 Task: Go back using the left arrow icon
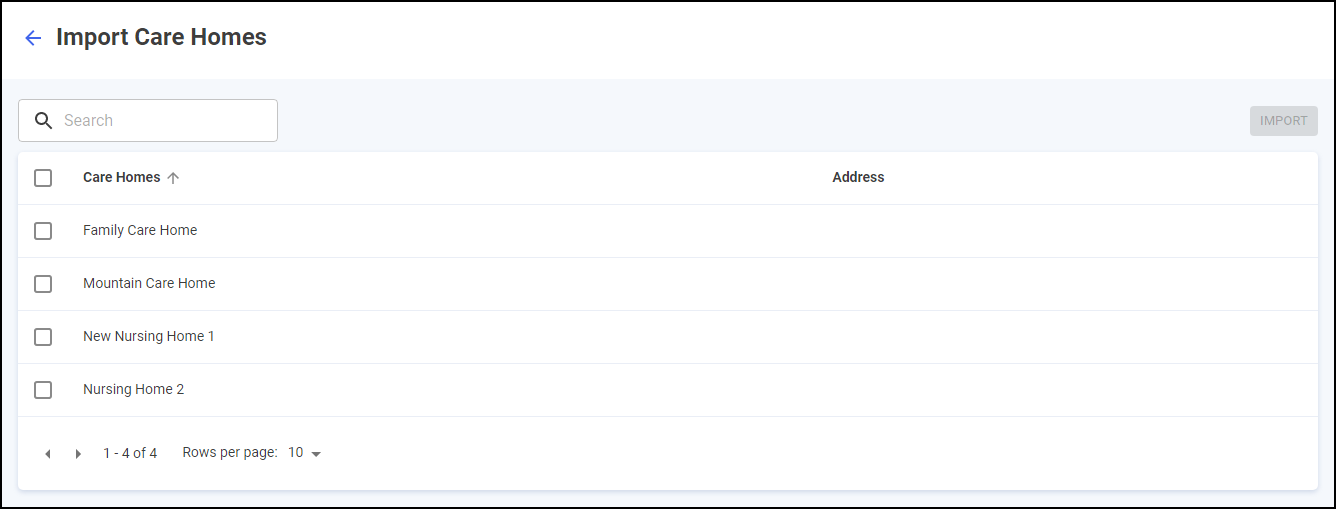pos(33,38)
